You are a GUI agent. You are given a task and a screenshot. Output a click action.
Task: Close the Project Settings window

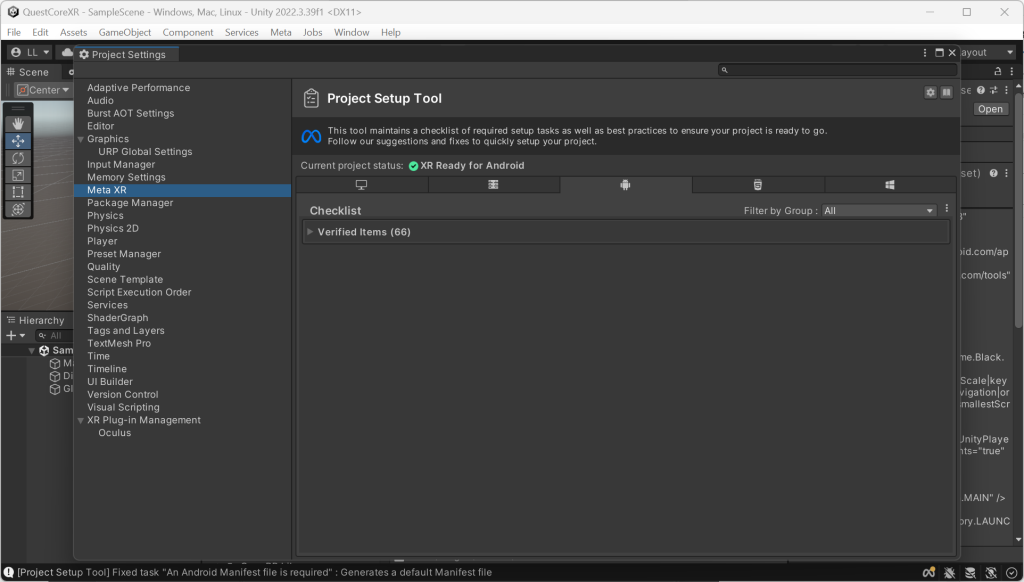[952, 53]
